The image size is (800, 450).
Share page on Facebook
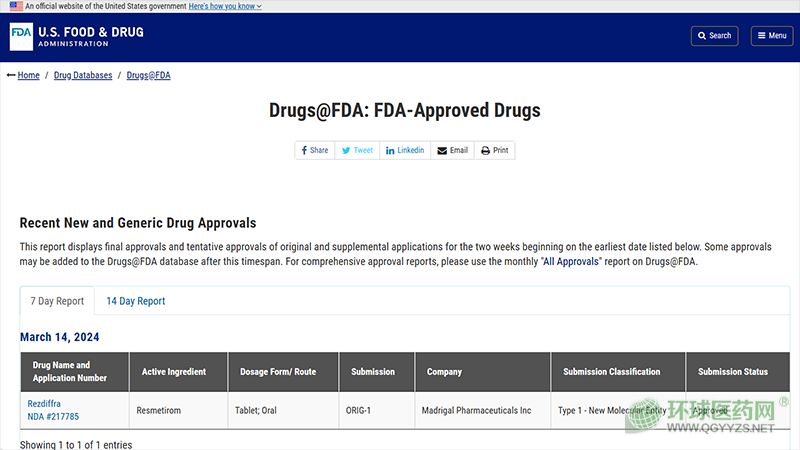click(x=315, y=150)
